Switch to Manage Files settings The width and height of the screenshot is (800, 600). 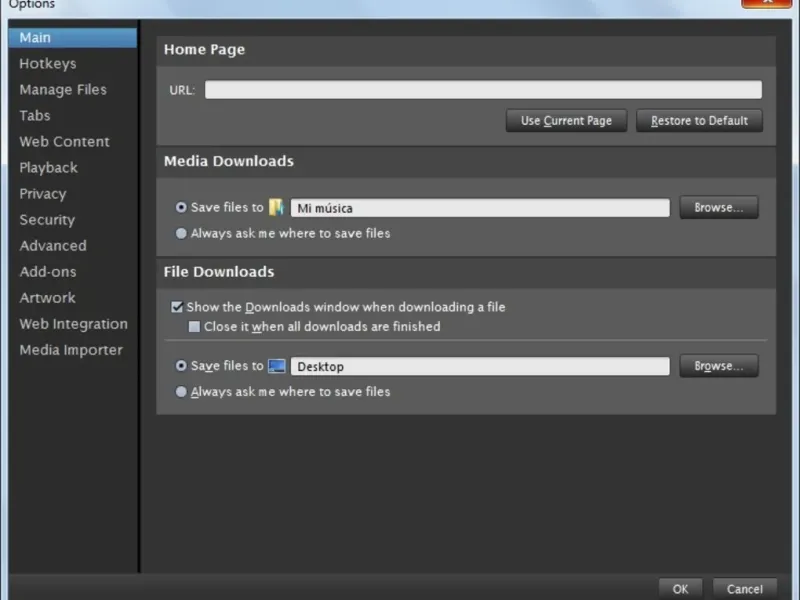click(63, 90)
